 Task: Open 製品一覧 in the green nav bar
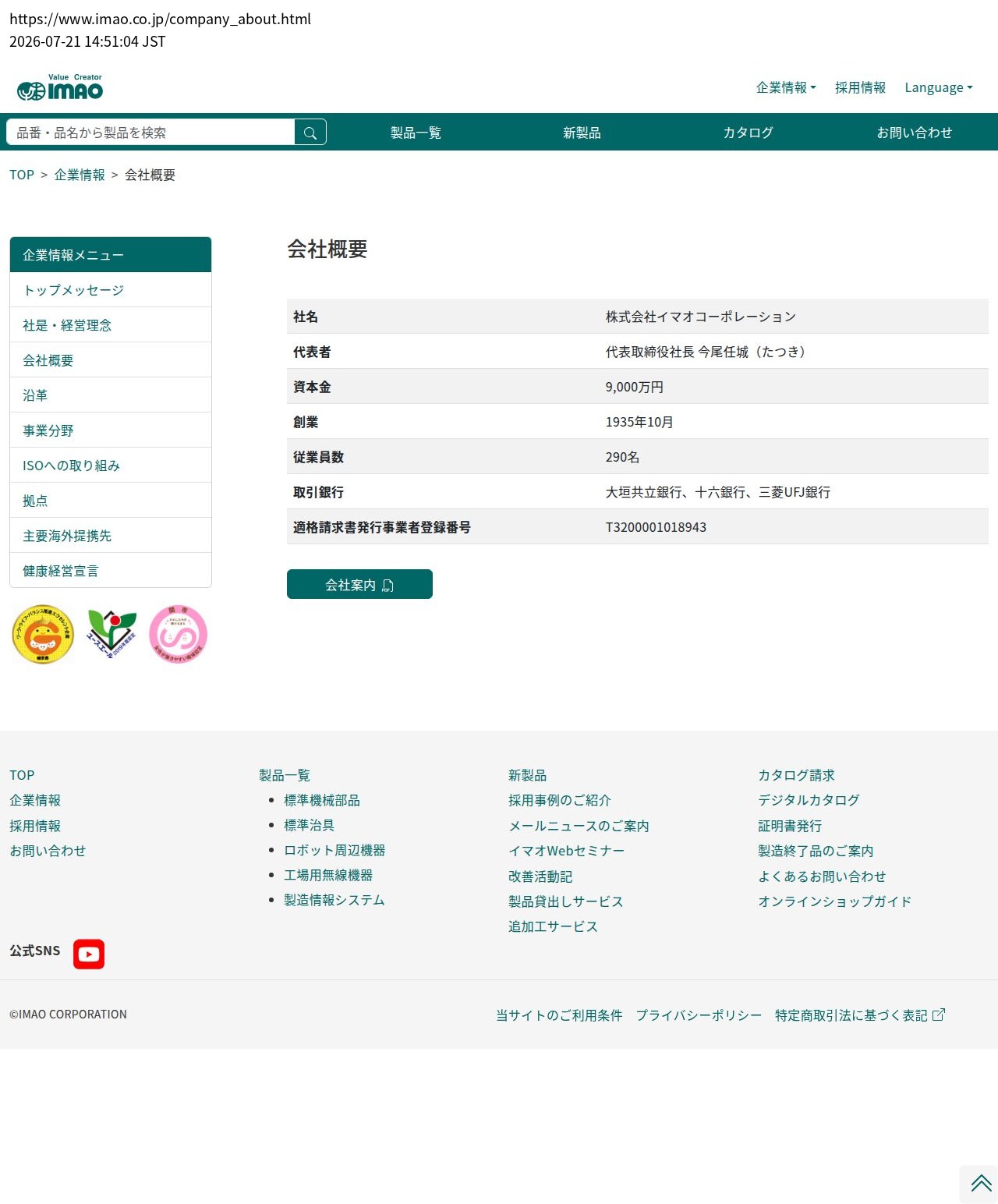(x=416, y=133)
